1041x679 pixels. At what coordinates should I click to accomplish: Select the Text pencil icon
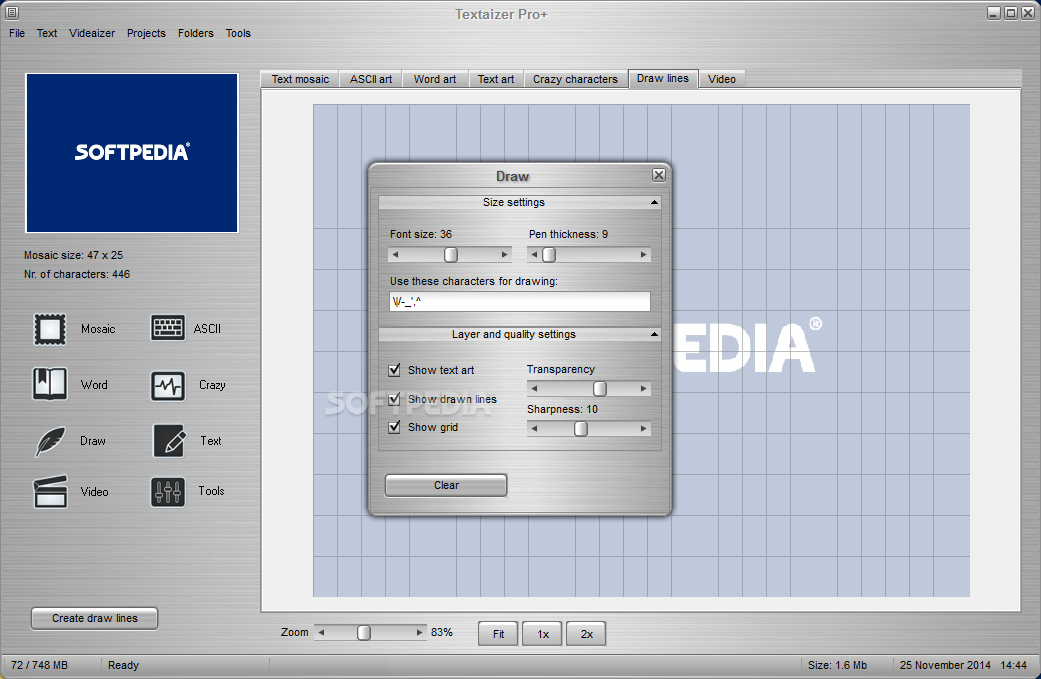pyautogui.click(x=169, y=441)
